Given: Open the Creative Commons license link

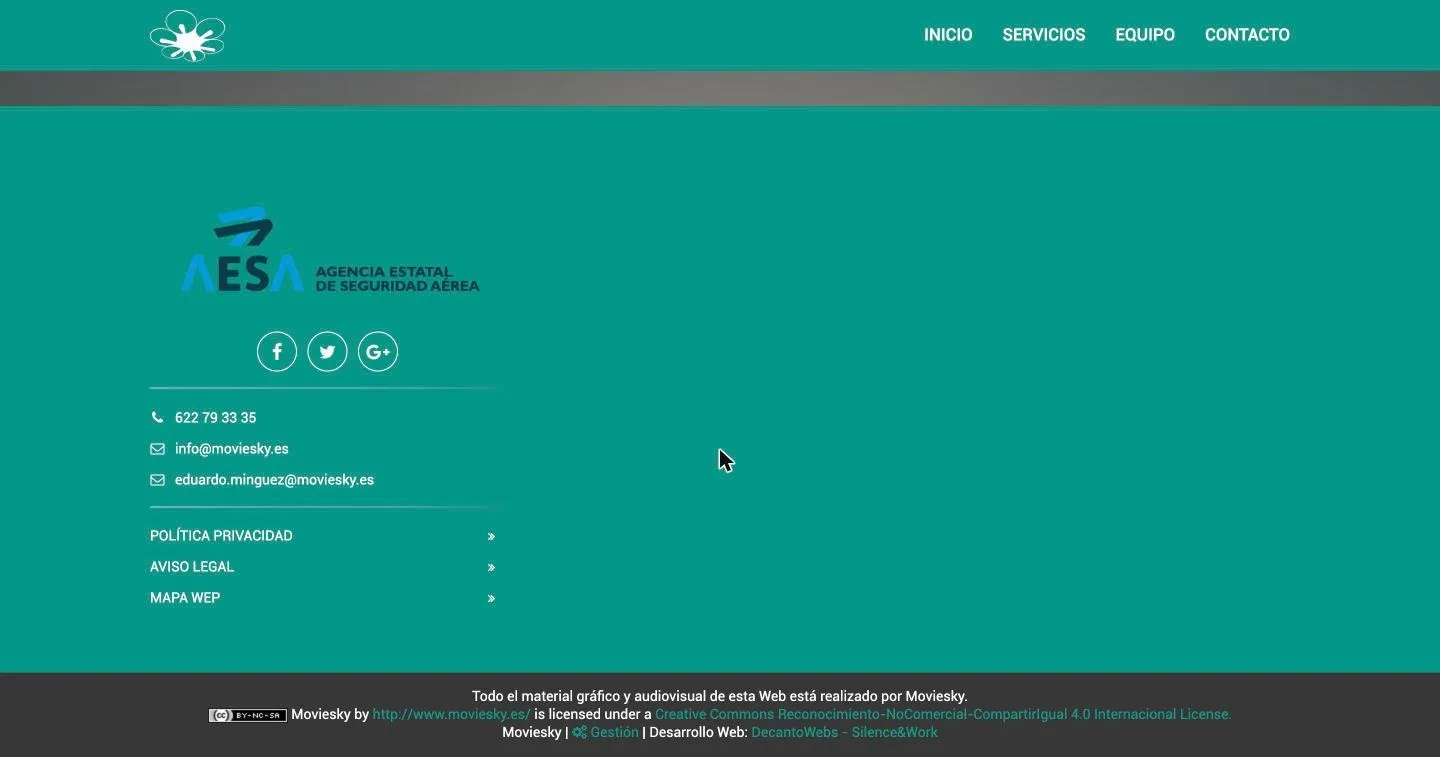Looking at the screenshot, I should pos(943,715).
